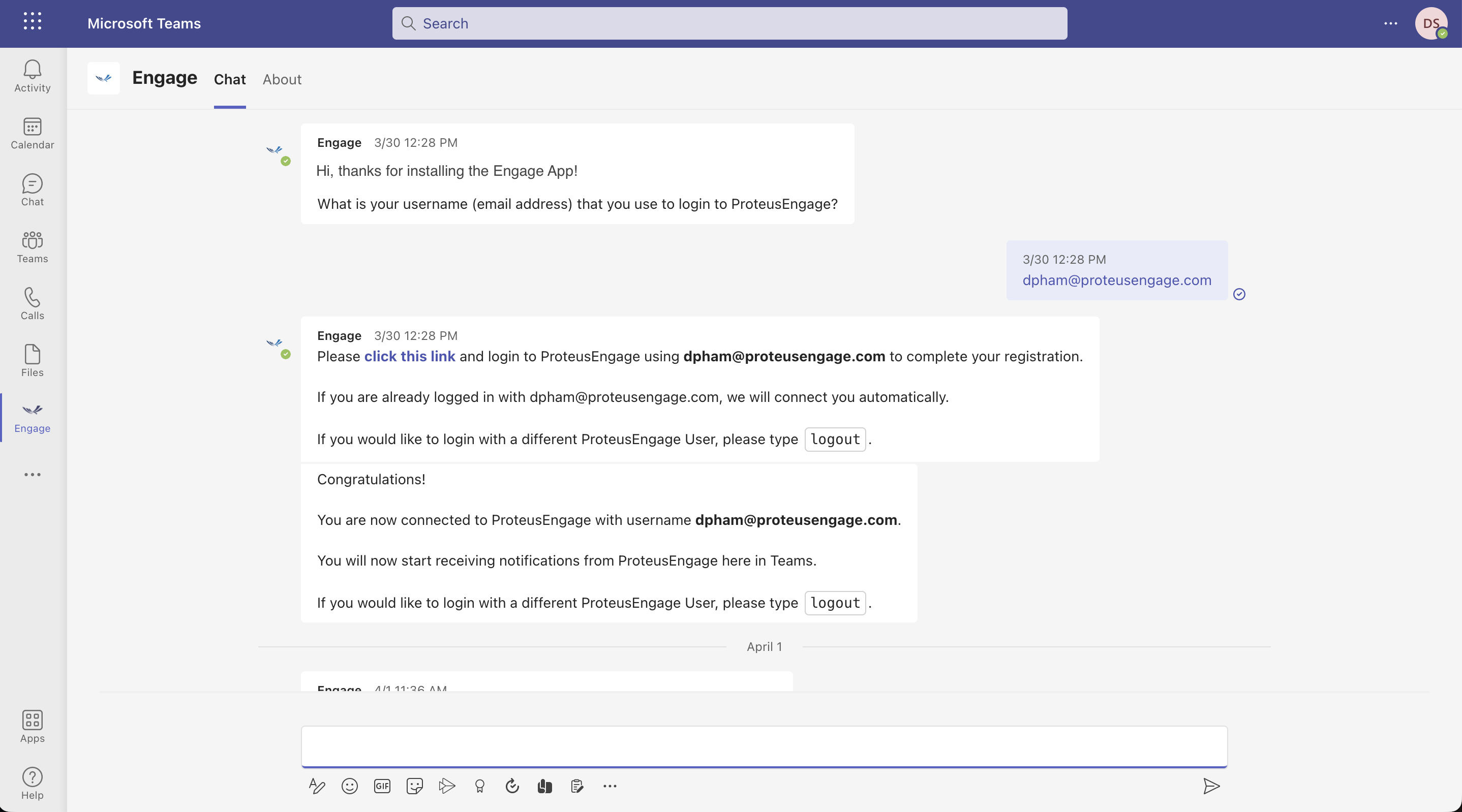
Task: Click the 'April 1' date separator
Action: click(x=764, y=646)
